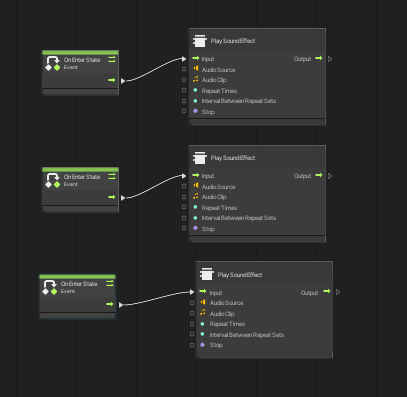
Task: Click Output port triangle on bottom Play Sound Effect
Action: point(338,292)
